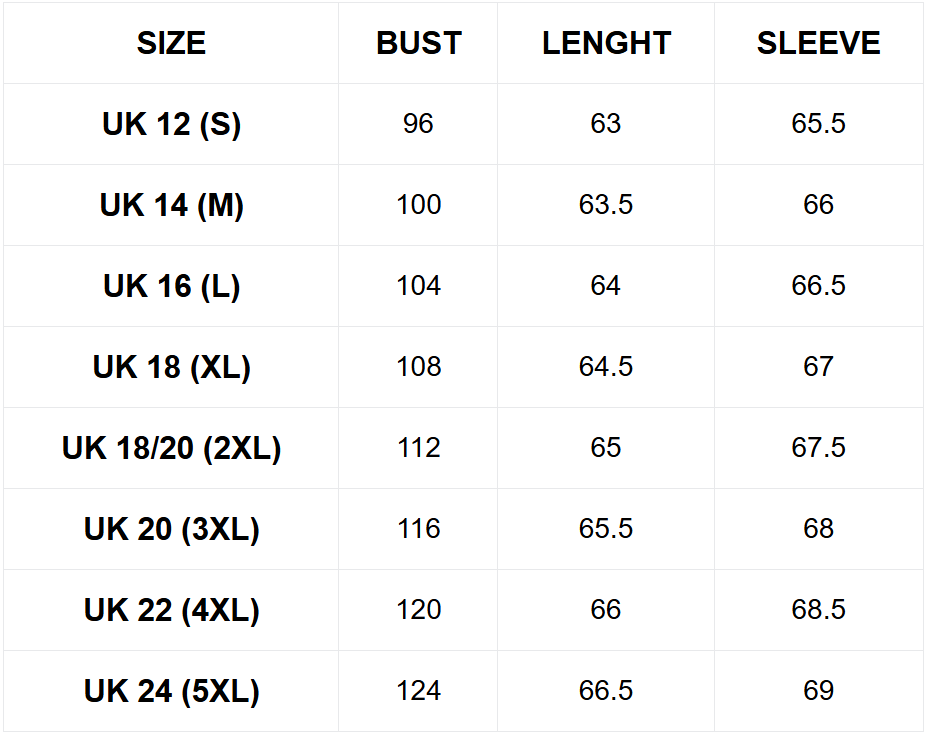The width and height of the screenshot is (928, 735).
Task: Click the LENGHT column header
Action: [x=606, y=43]
